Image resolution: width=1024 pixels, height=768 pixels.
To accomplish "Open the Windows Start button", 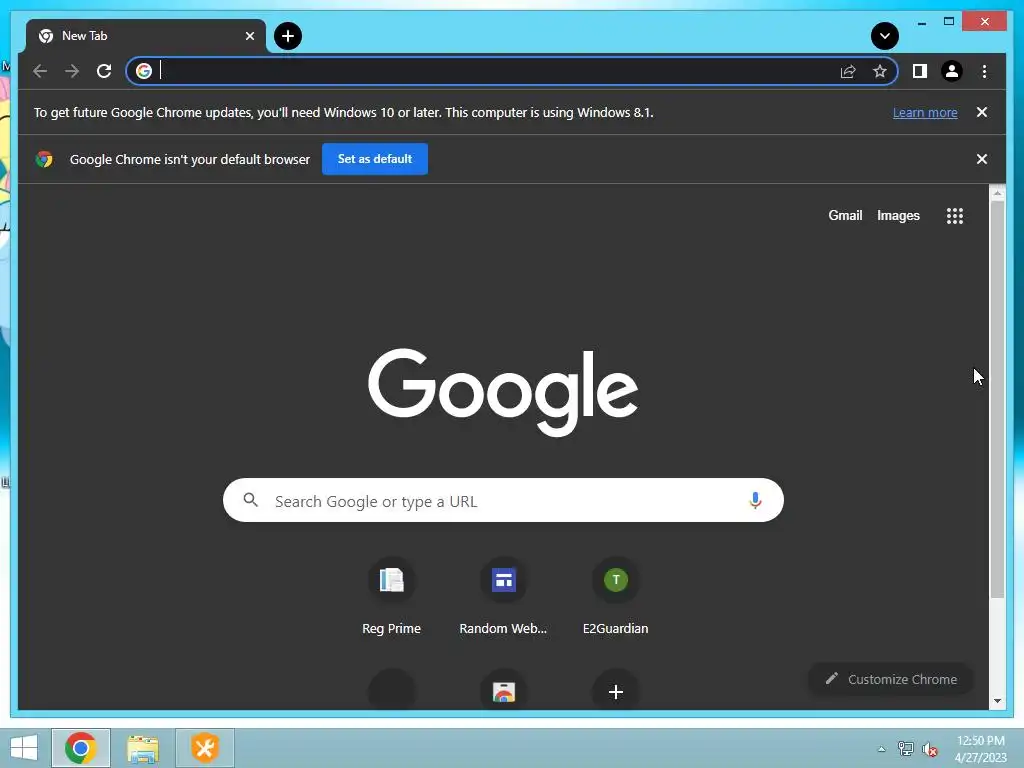I will point(24,748).
